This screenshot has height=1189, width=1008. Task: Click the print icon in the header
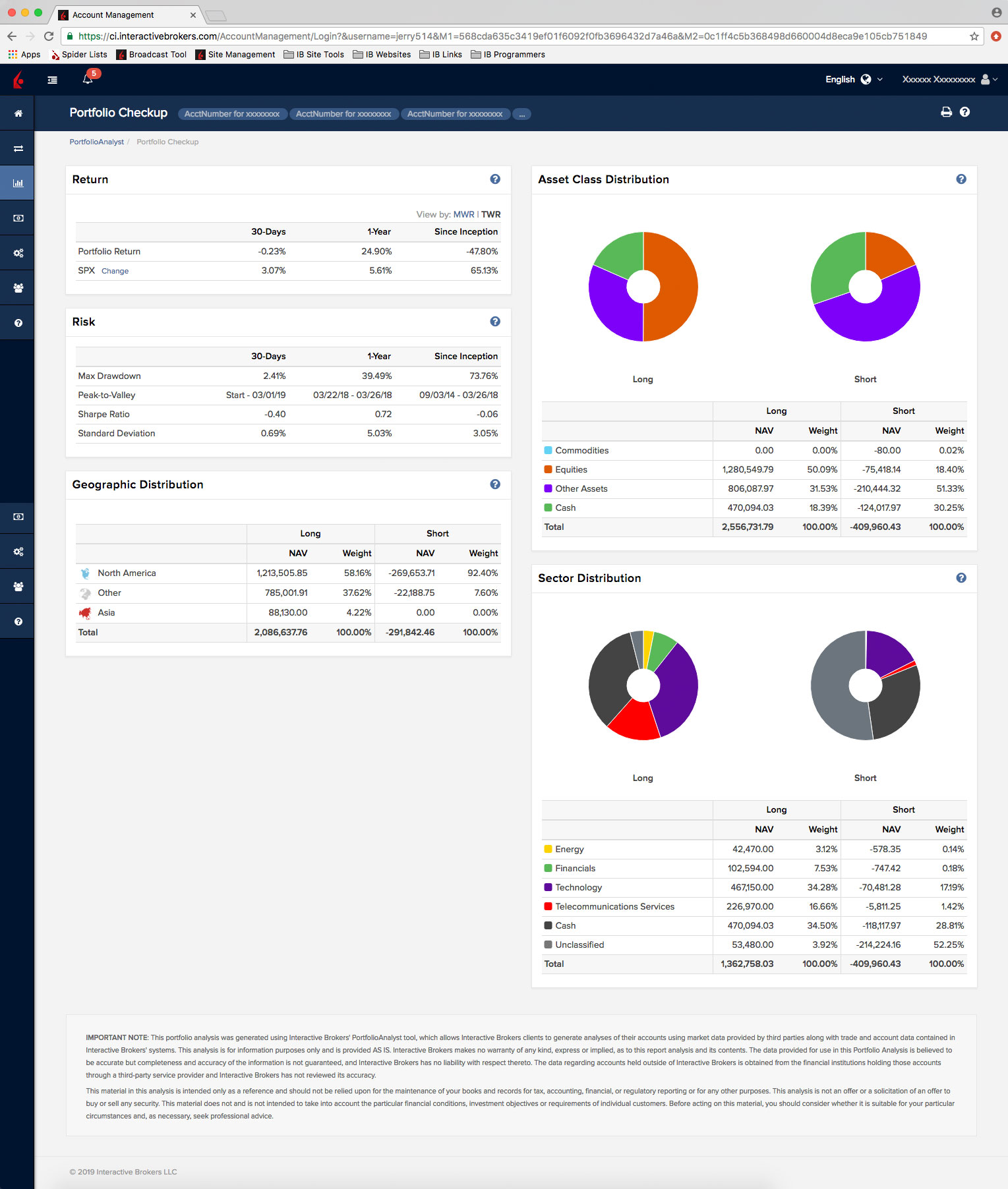(947, 112)
